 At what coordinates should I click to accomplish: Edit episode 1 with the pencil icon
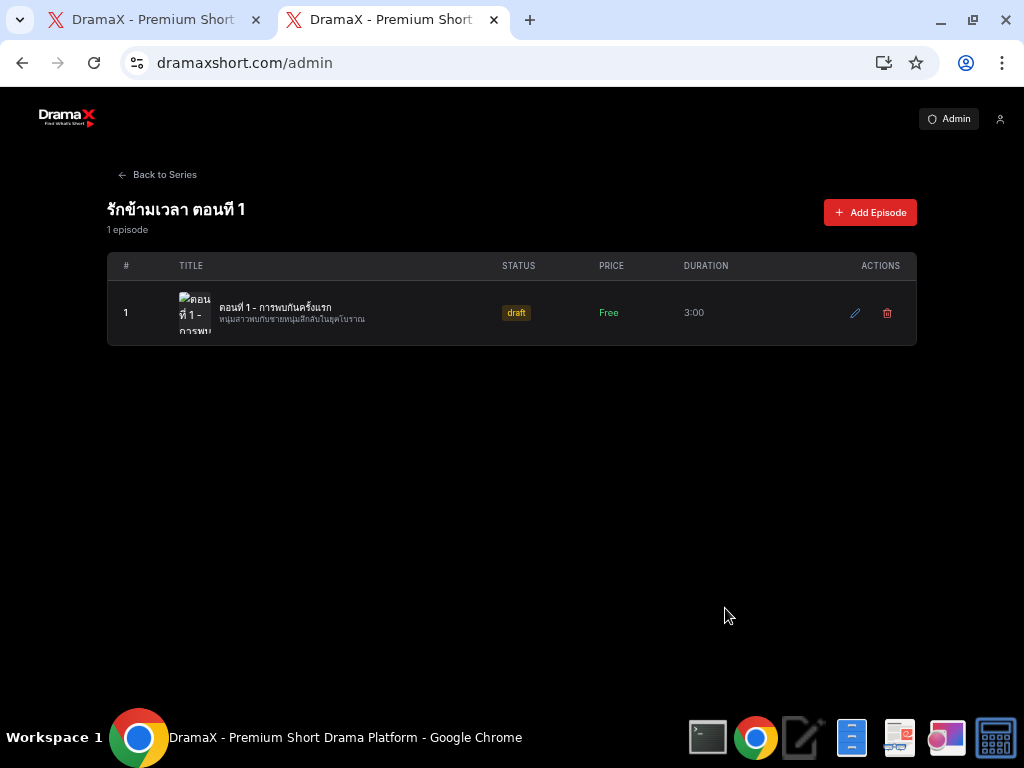855,313
